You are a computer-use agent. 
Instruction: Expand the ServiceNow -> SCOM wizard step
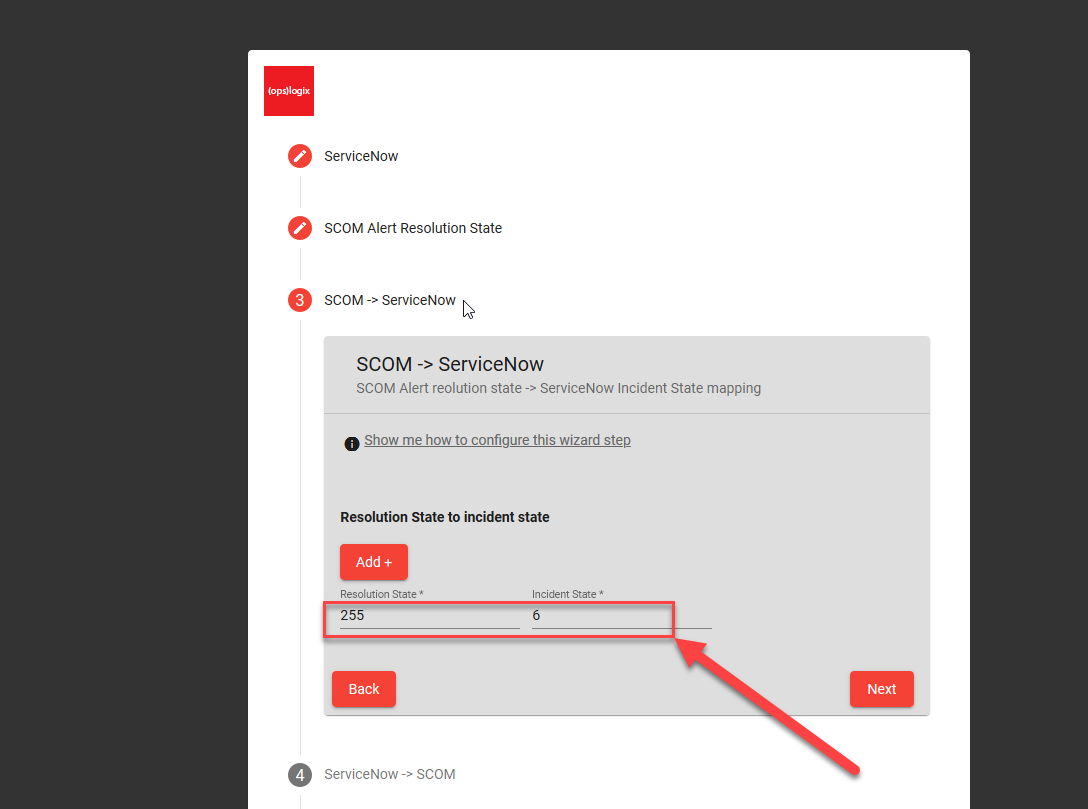click(x=389, y=774)
